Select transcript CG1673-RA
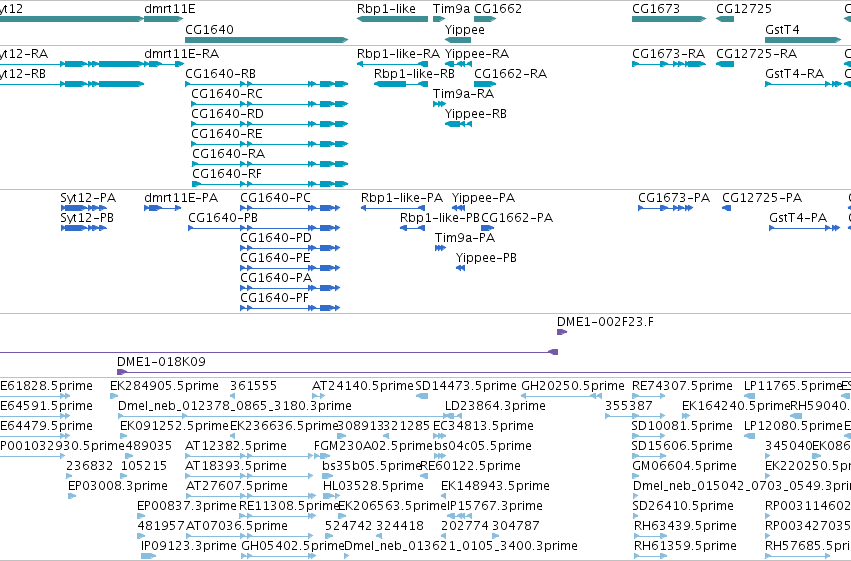The image size is (851, 561). point(668,54)
